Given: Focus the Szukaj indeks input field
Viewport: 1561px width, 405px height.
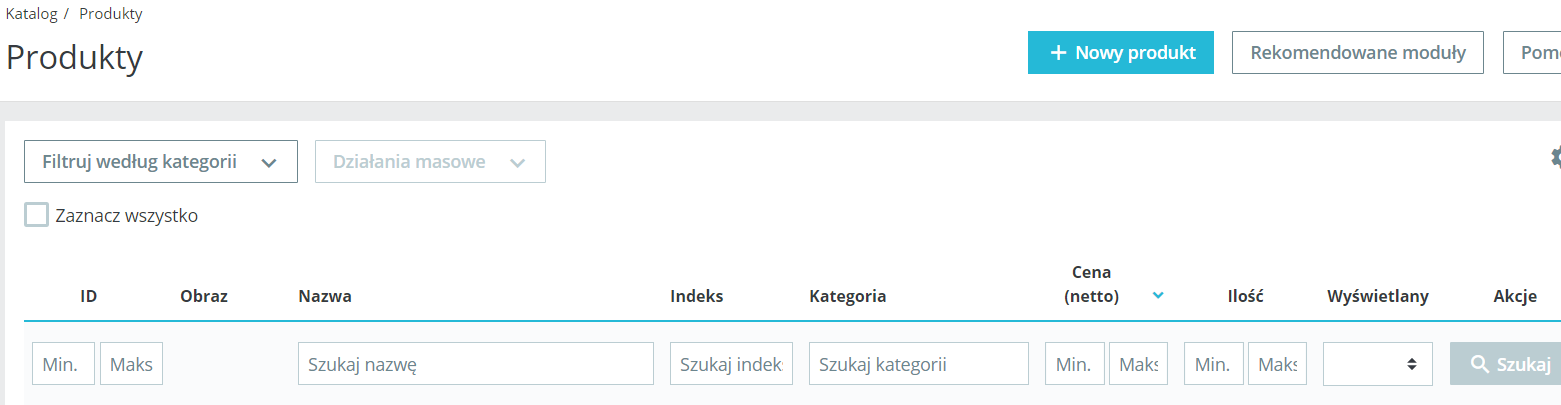Looking at the screenshot, I should (731, 364).
